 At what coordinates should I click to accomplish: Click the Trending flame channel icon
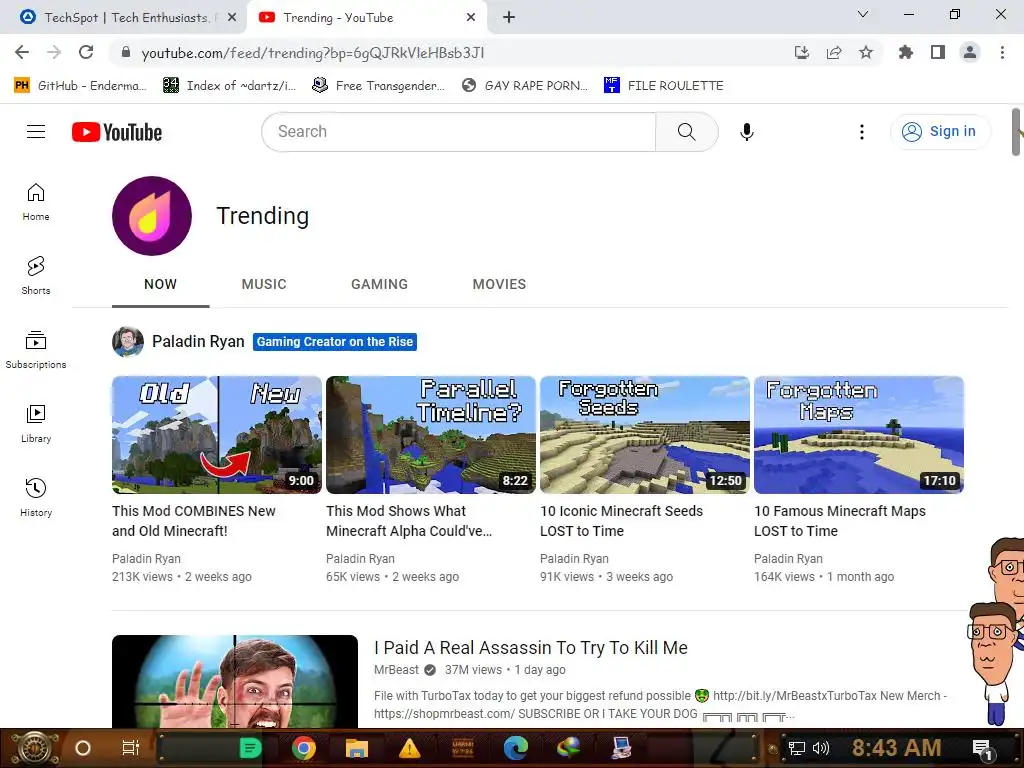click(x=152, y=216)
